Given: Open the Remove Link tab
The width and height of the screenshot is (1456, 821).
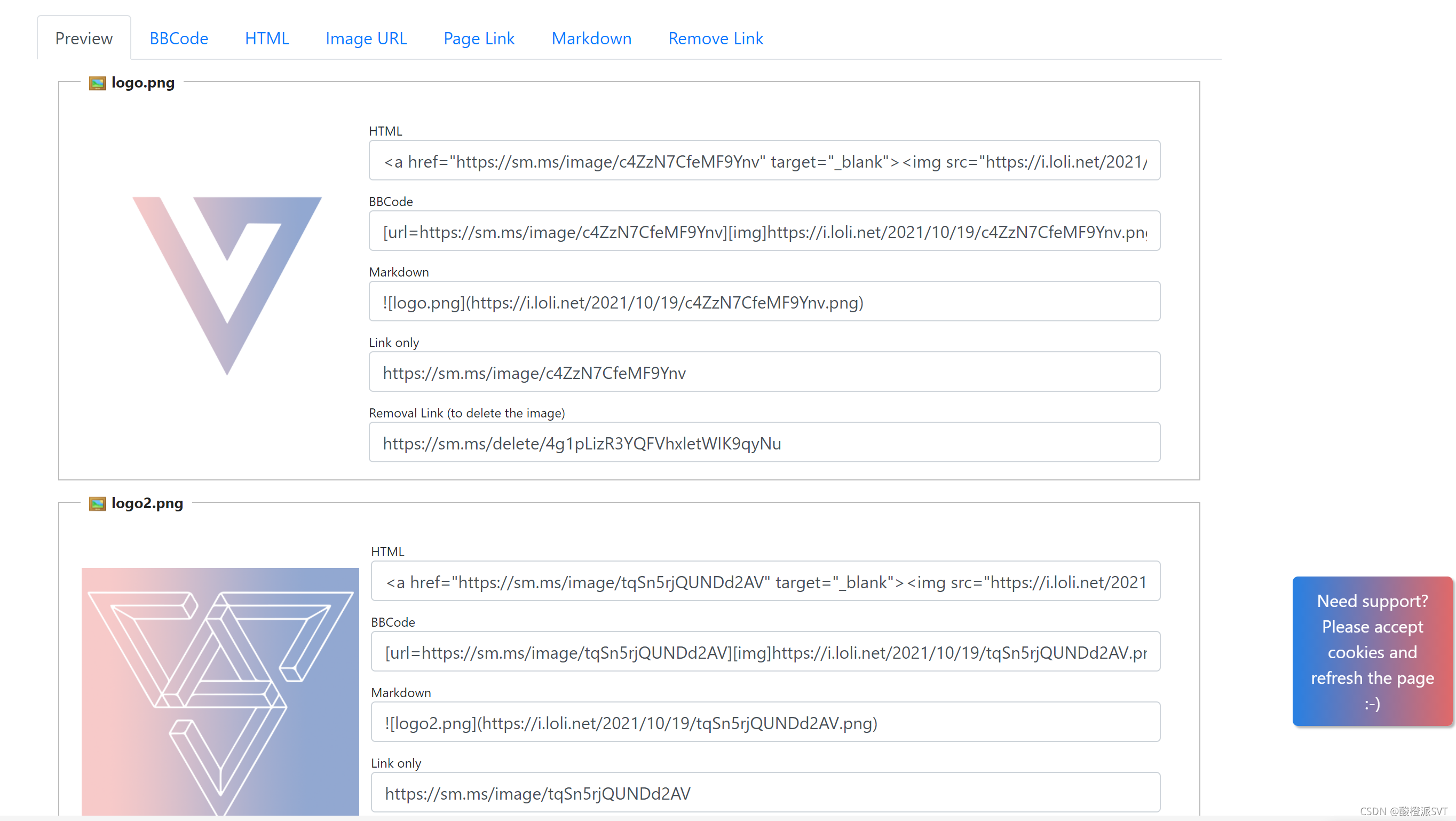Looking at the screenshot, I should click(716, 38).
